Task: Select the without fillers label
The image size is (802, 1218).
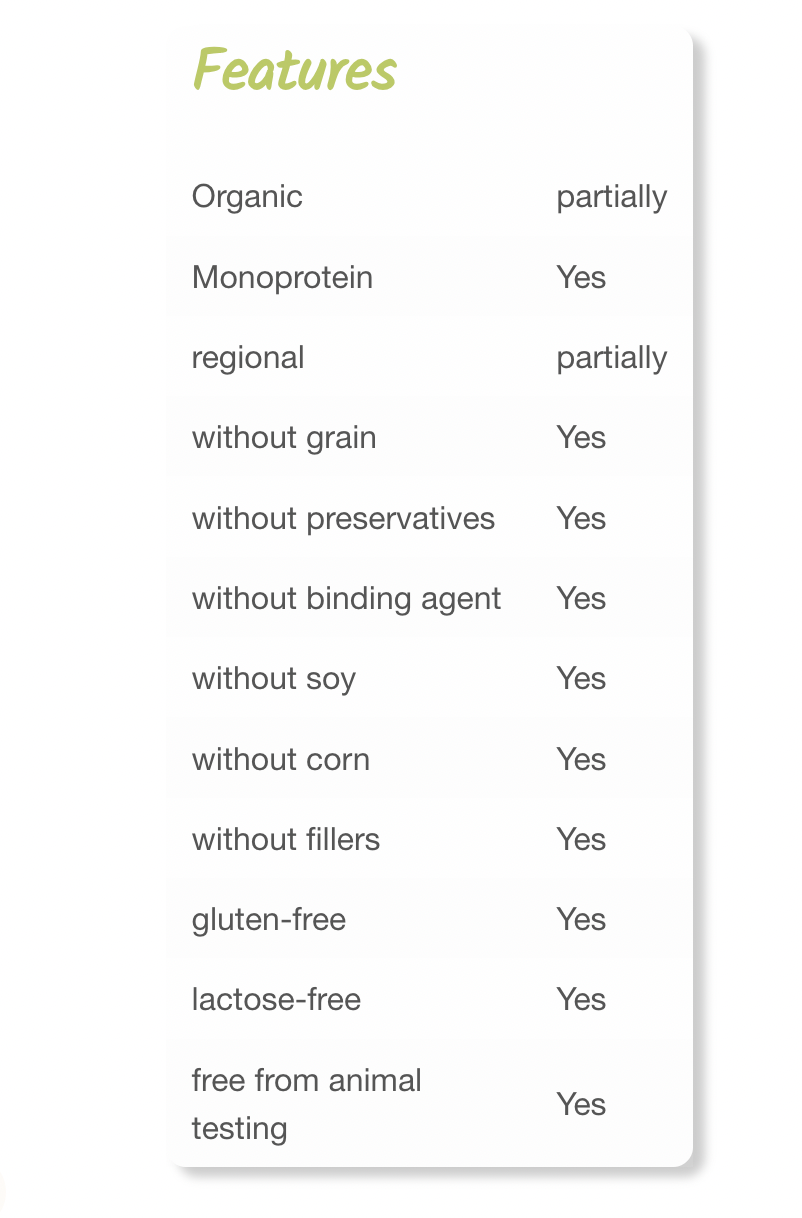Action: [286, 839]
